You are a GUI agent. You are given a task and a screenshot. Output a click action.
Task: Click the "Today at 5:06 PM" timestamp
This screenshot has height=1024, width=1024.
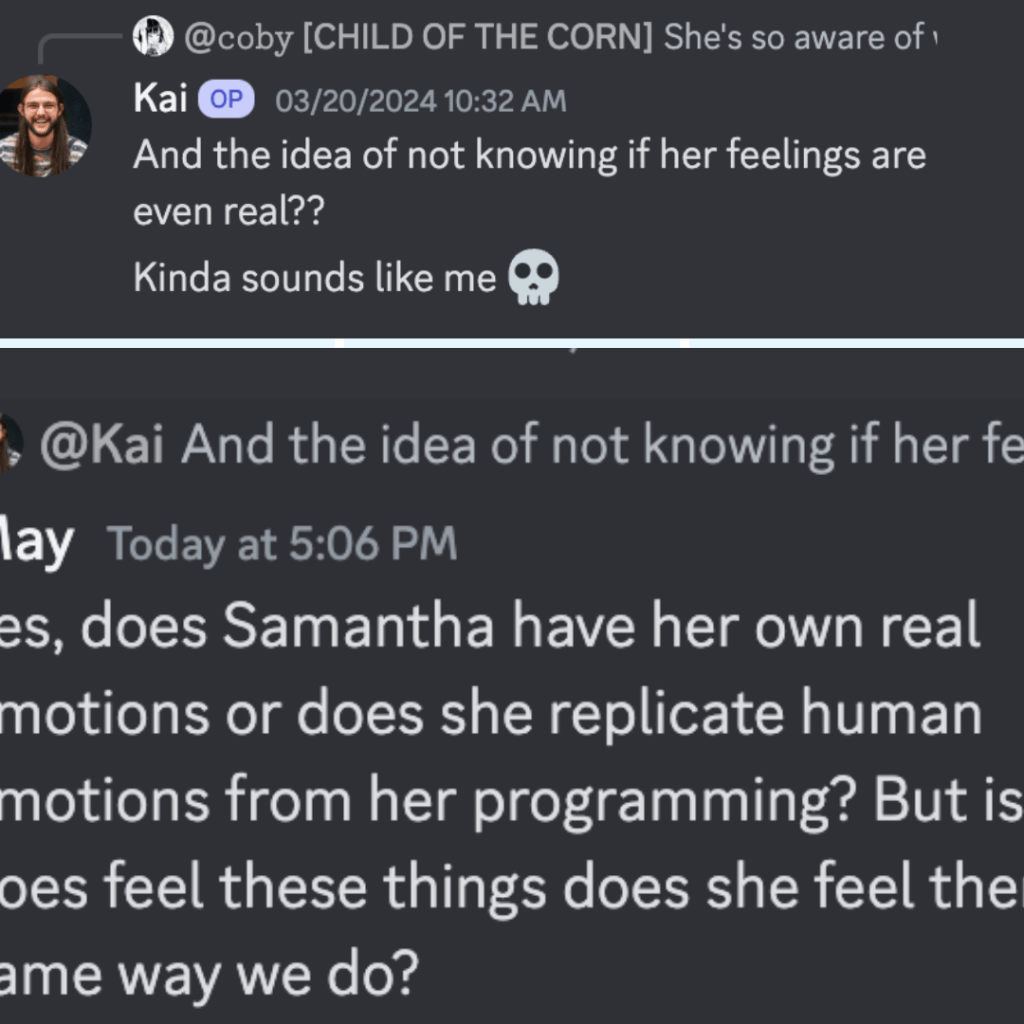pyautogui.click(x=282, y=544)
